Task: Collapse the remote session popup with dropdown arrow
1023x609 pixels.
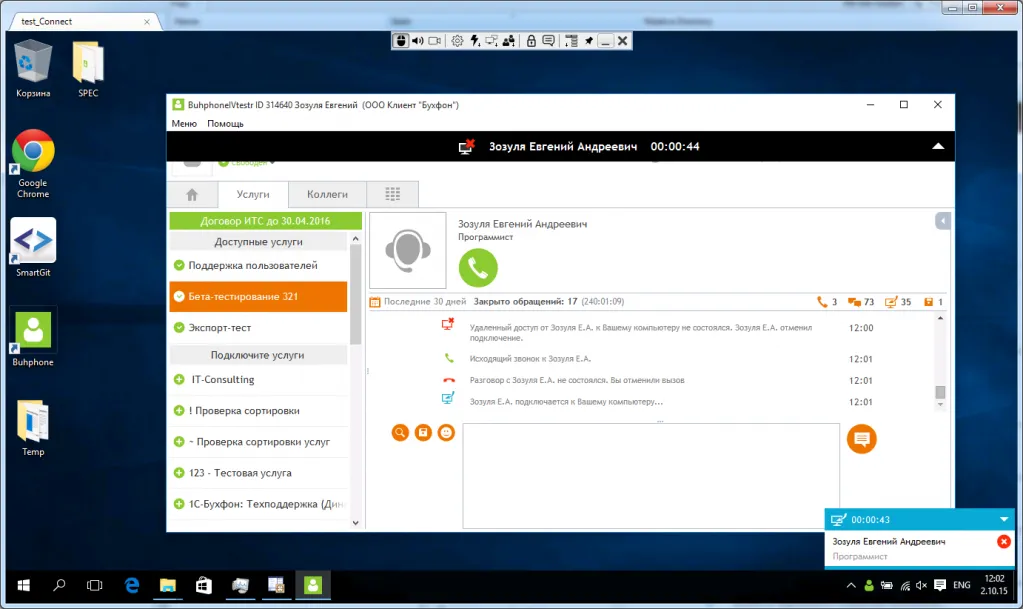Action: [1003, 519]
